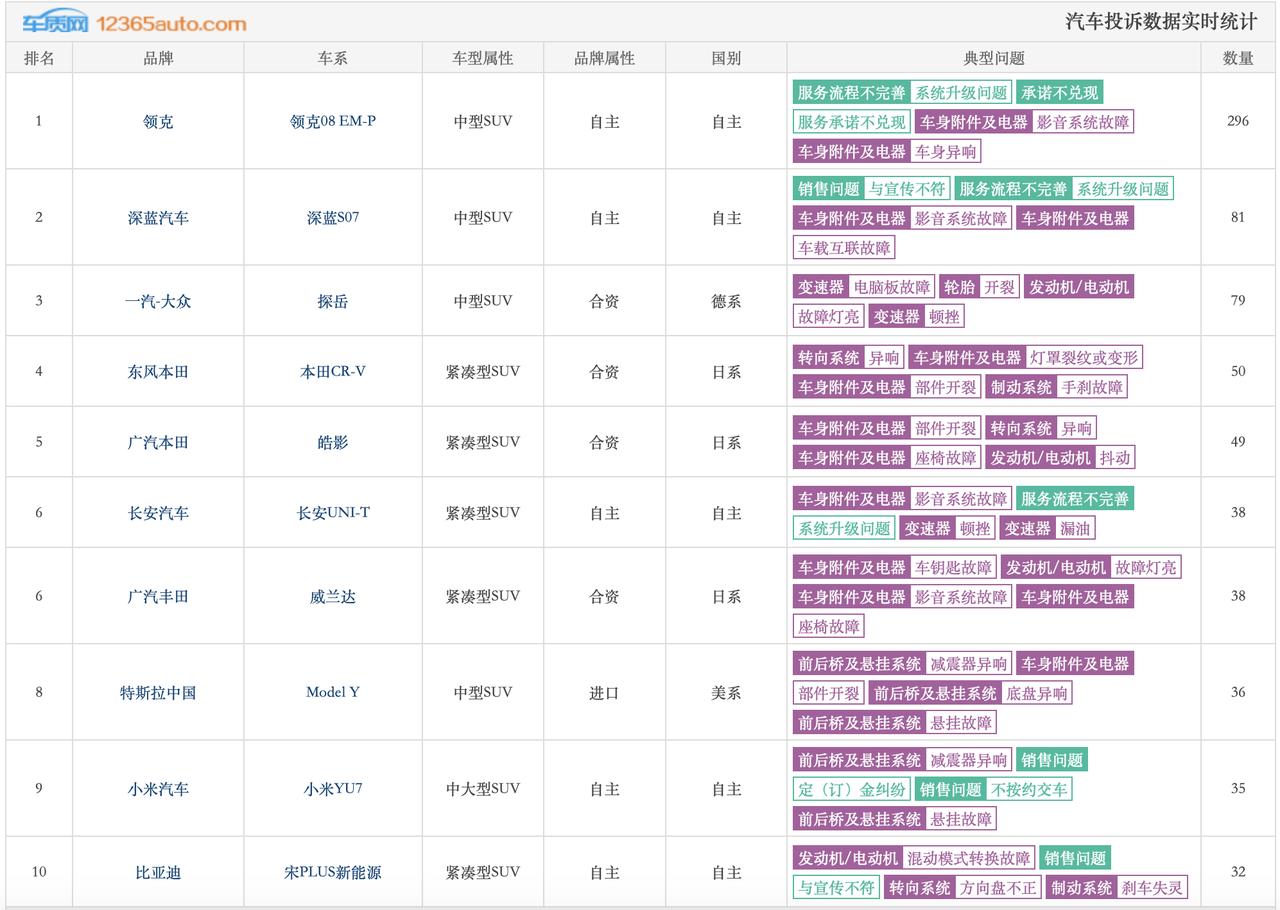Image resolution: width=1280 pixels, height=910 pixels.
Task: Click the 车质网 12365auto.com logo
Action: pos(134,23)
